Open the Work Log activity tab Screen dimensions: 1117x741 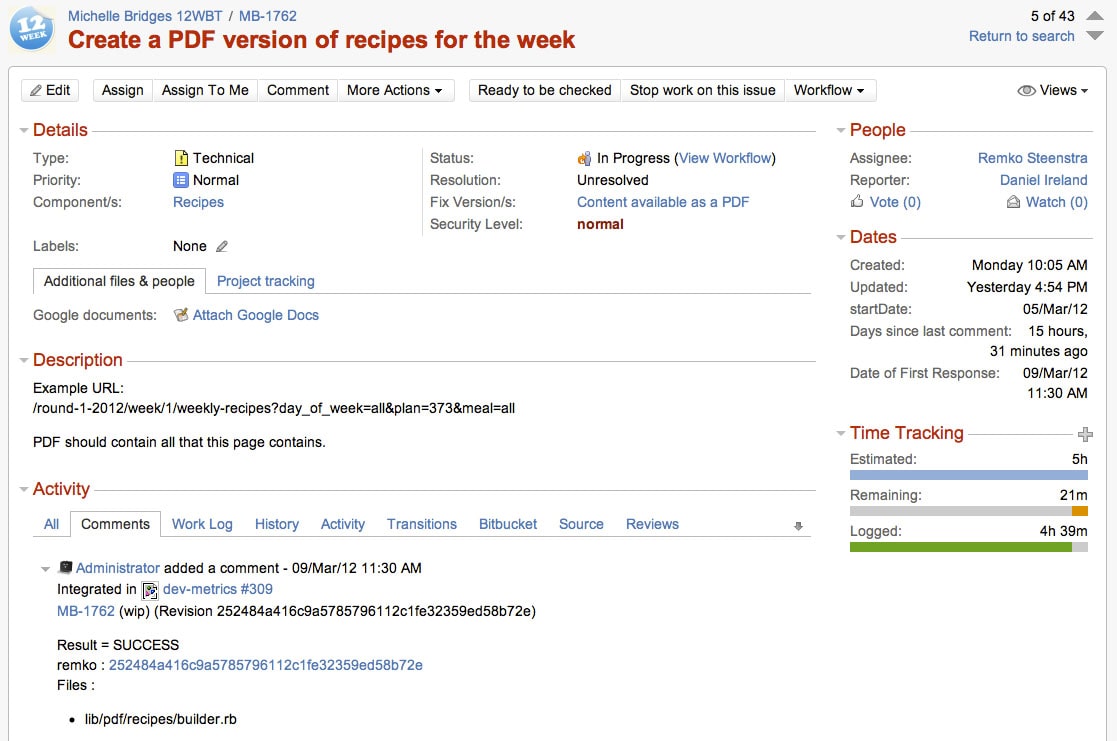(202, 524)
